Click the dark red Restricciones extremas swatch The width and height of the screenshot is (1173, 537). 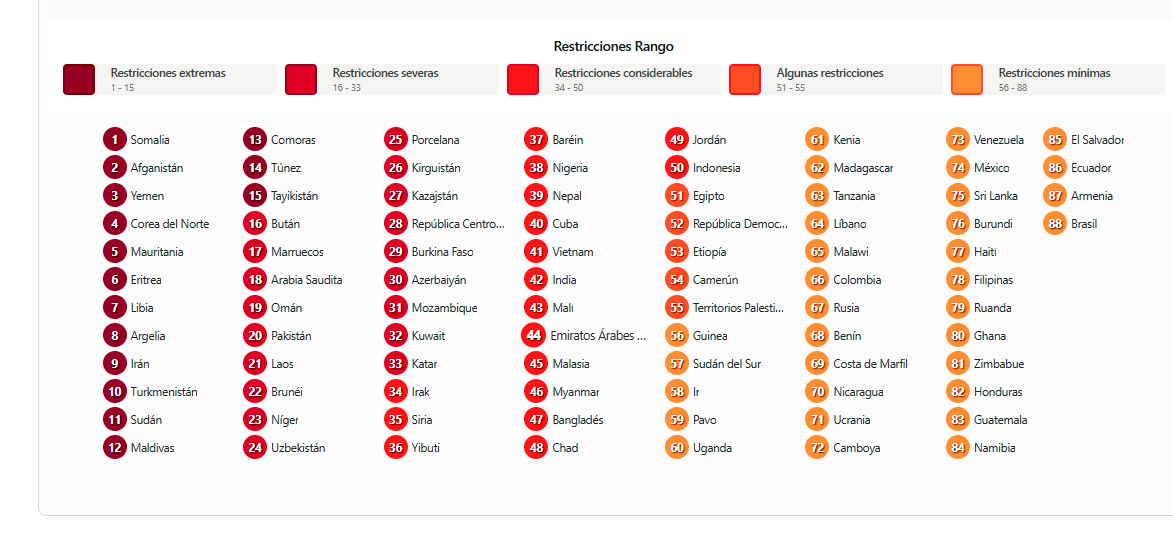pos(79,80)
